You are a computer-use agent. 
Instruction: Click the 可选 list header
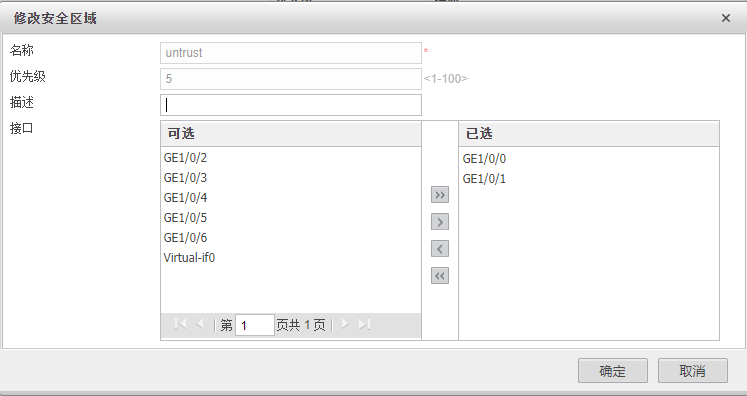click(291, 133)
